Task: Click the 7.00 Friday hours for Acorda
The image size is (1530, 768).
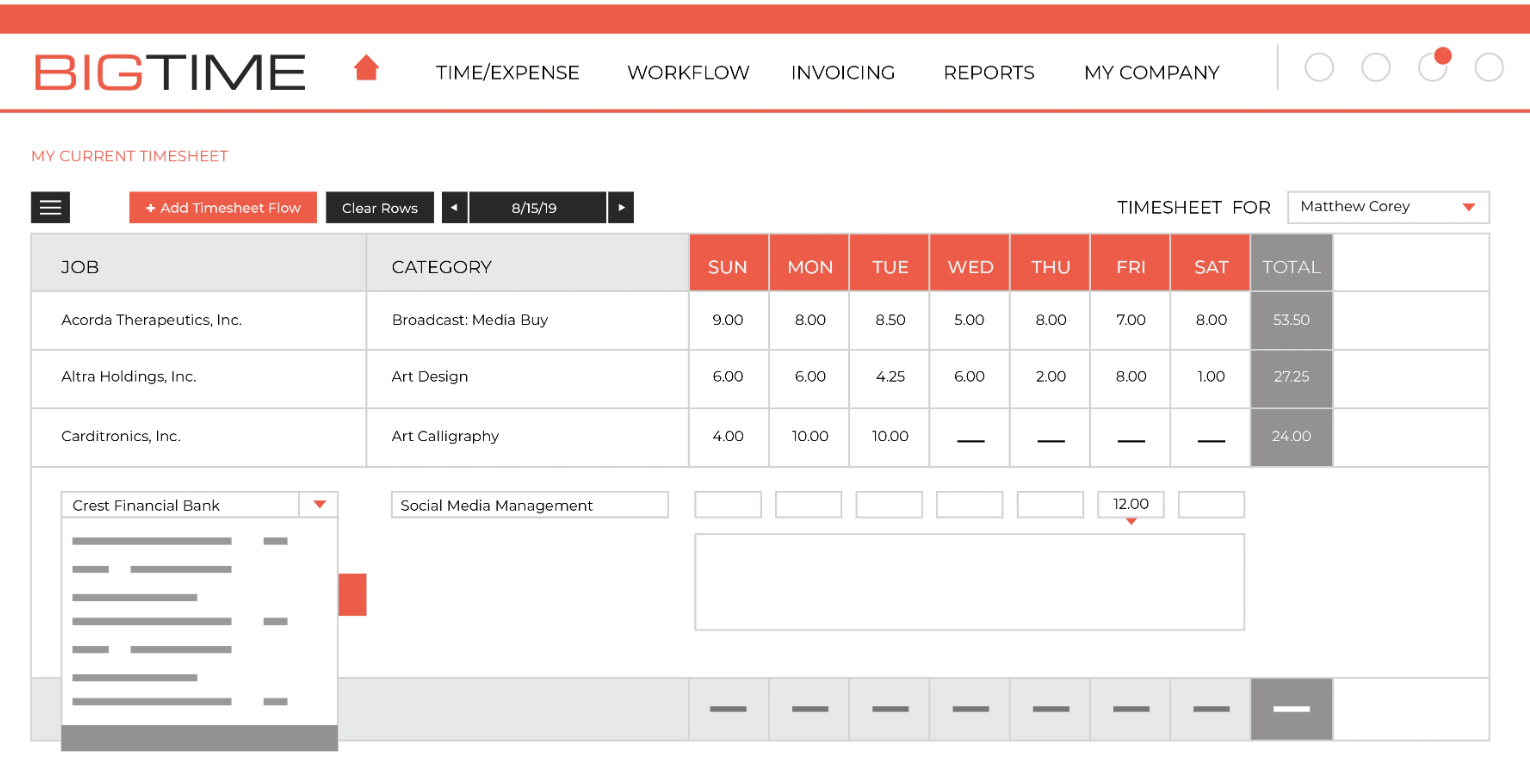Action: click(x=1131, y=320)
